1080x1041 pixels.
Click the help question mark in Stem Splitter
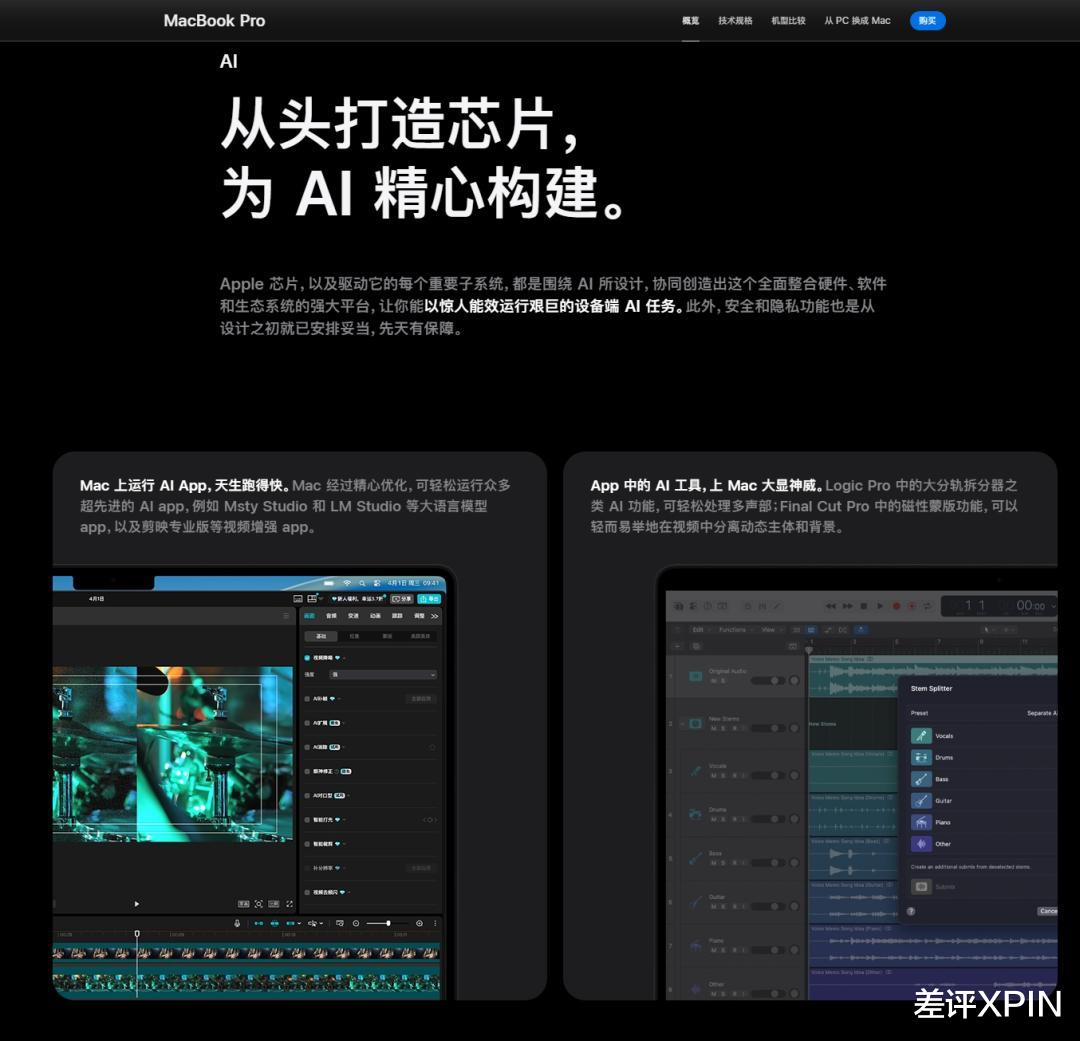pyautogui.click(x=911, y=911)
